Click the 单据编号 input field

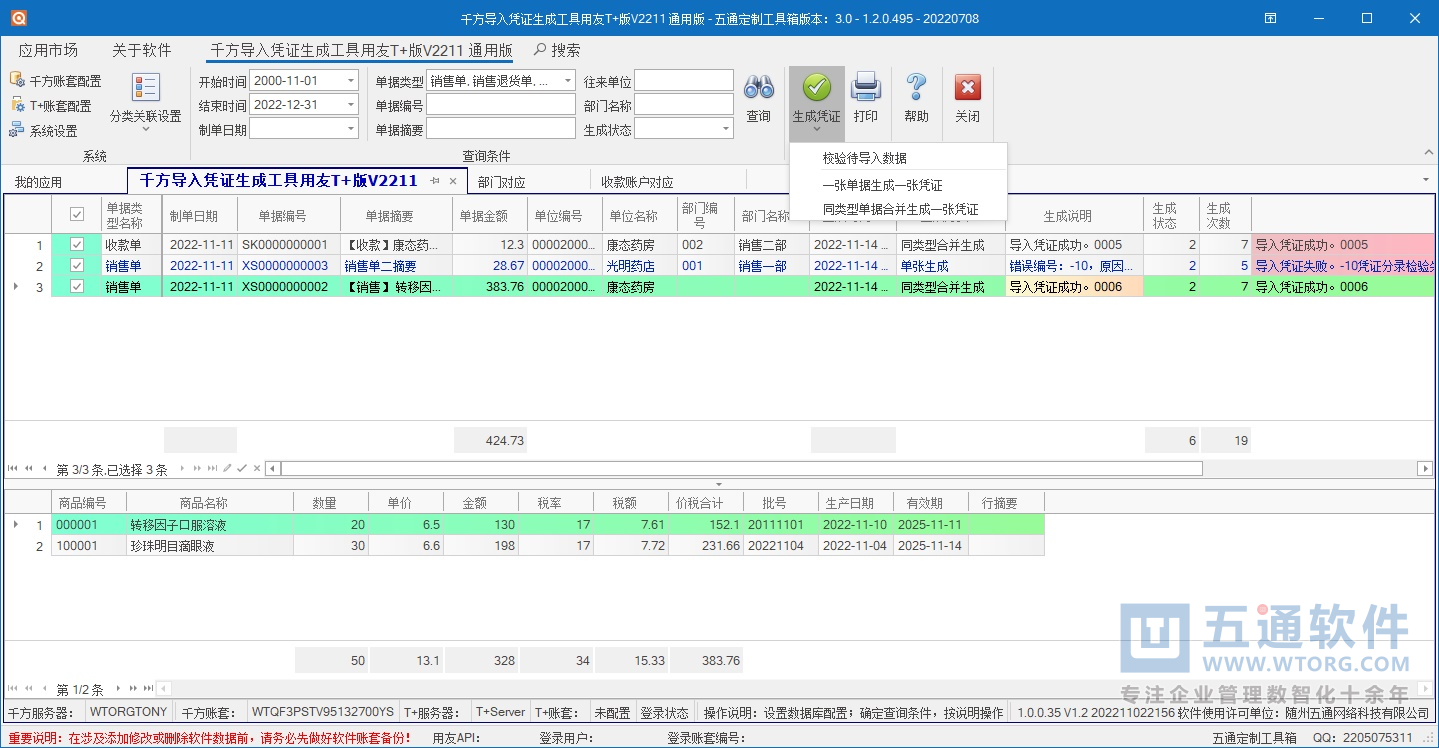[501, 105]
